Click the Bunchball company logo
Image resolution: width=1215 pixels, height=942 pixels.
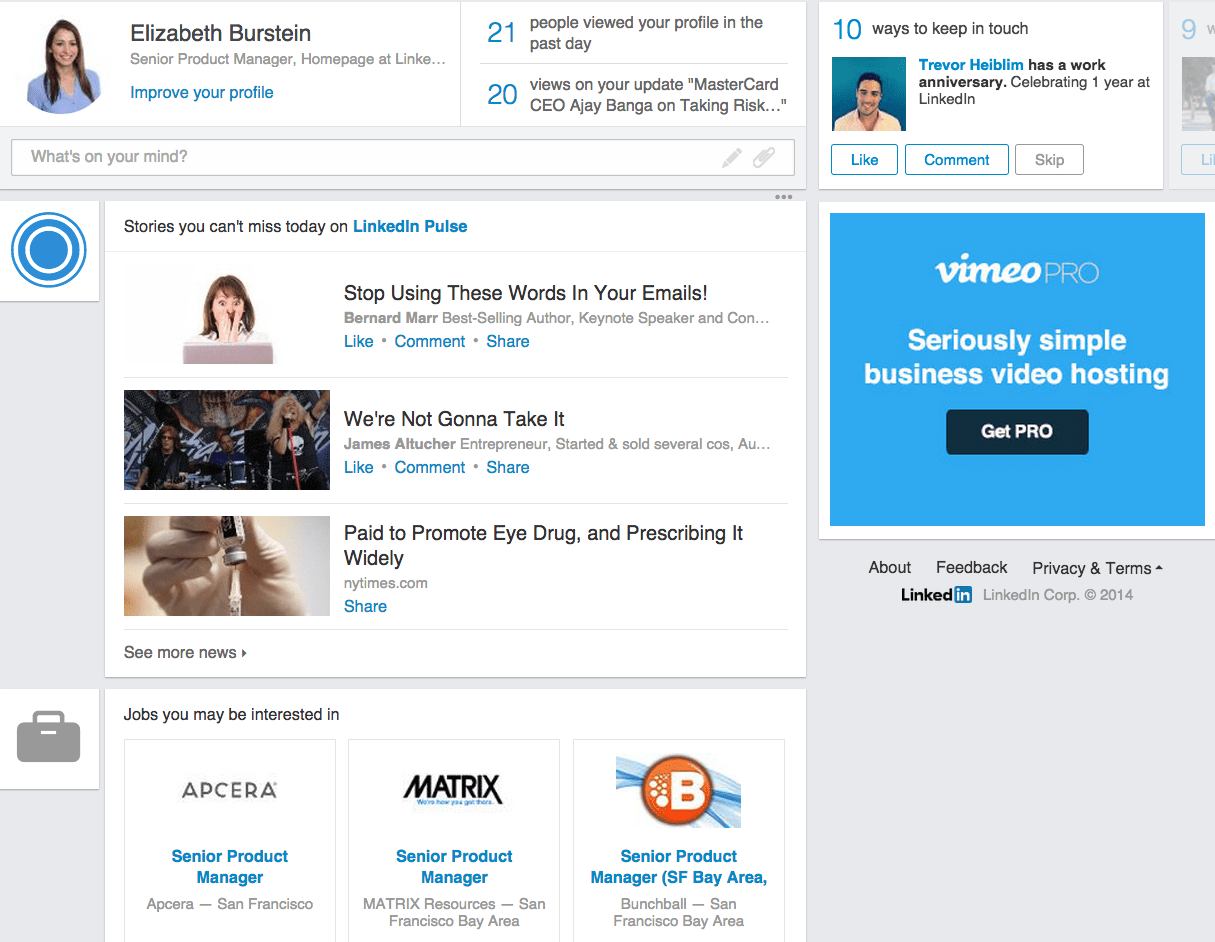pyautogui.click(x=678, y=789)
